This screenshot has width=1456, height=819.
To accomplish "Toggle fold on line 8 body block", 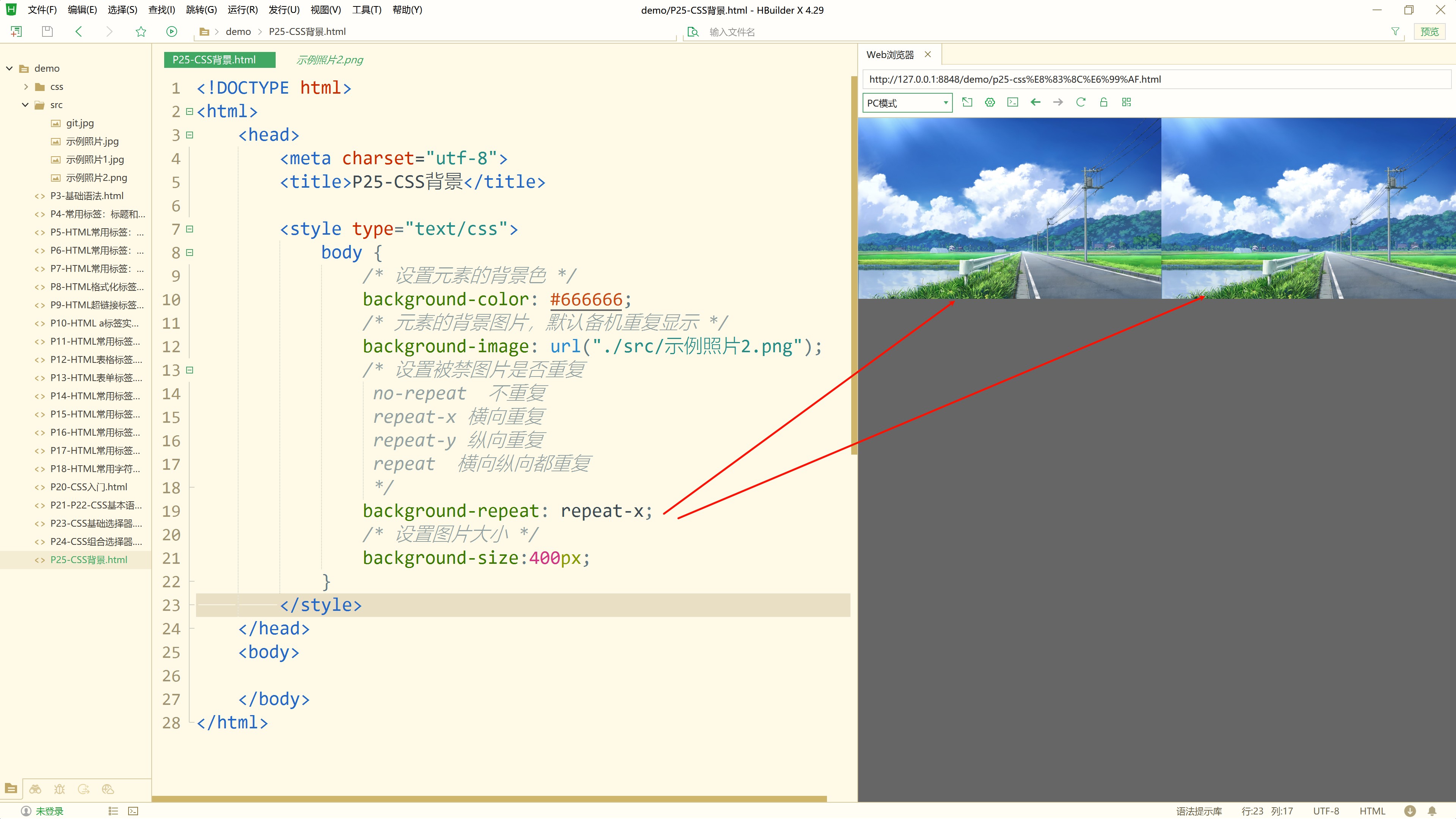I will pyautogui.click(x=190, y=253).
